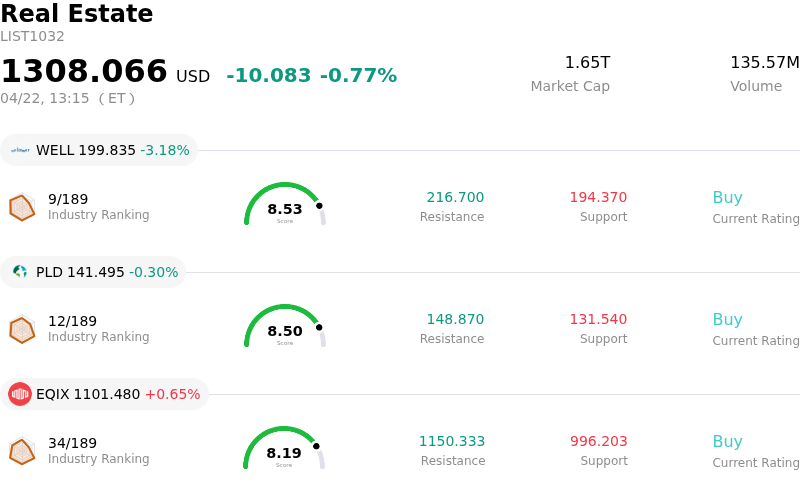Click the EQIX red logo icon
The width and height of the screenshot is (800, 488).
pyautogui.click(x=20, y=394)
